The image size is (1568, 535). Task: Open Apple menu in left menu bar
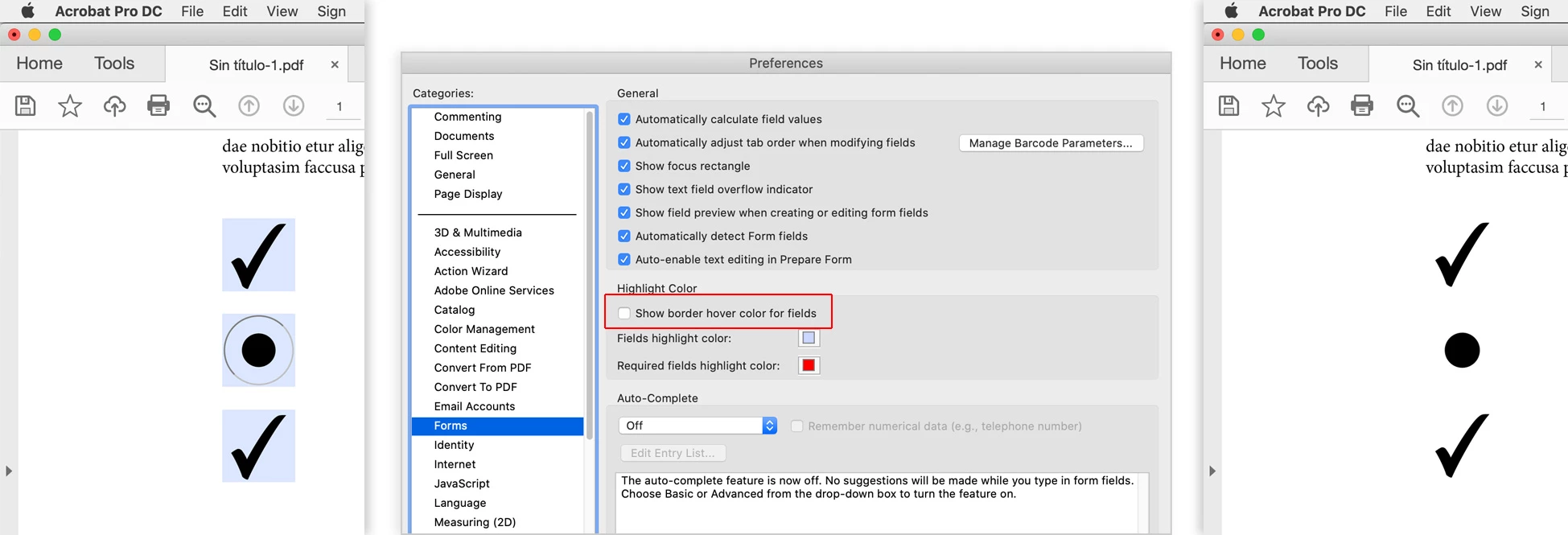point(28,10)
